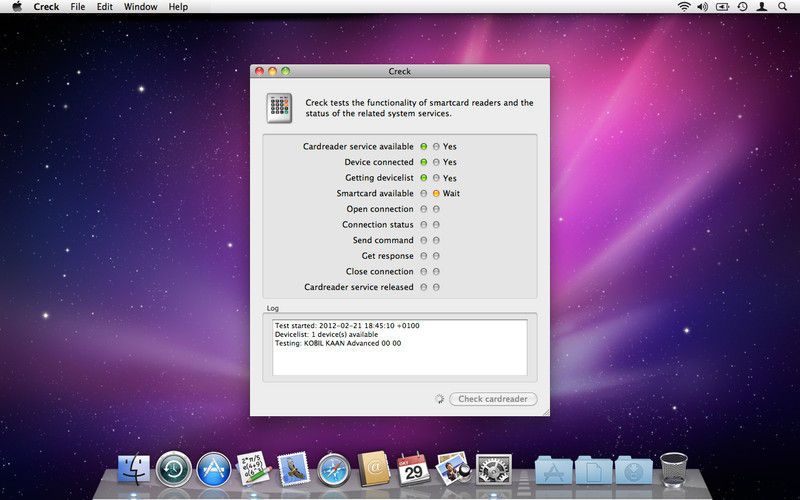Open Time Machine in the Dock
Viewport: 800px width, 500px height.
point(173,469)
